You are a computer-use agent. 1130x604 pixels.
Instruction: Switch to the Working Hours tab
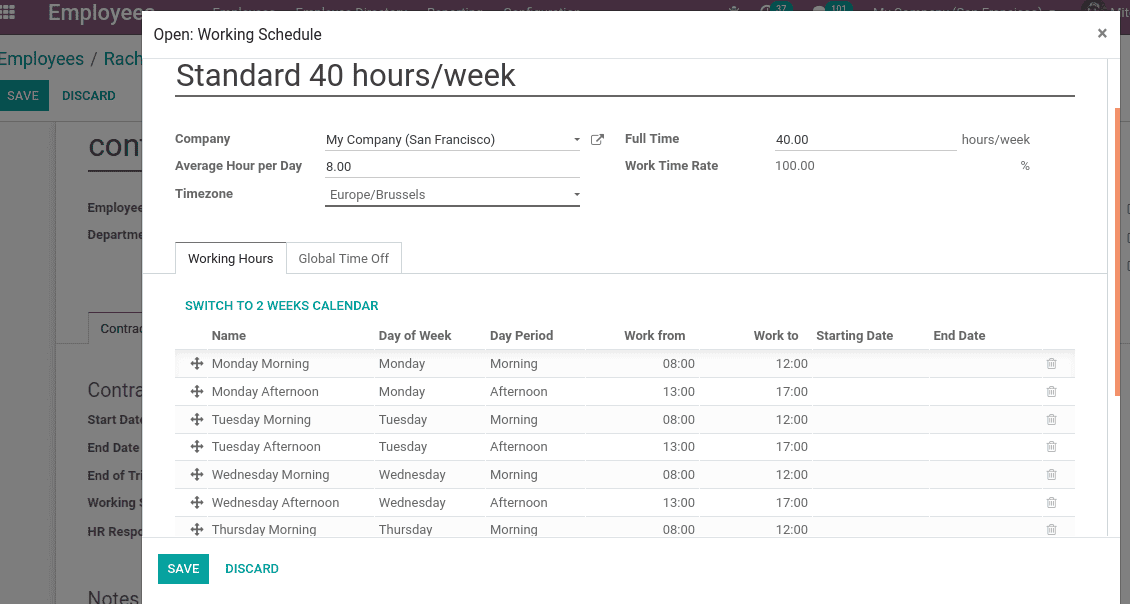click(x=231, y=258)
